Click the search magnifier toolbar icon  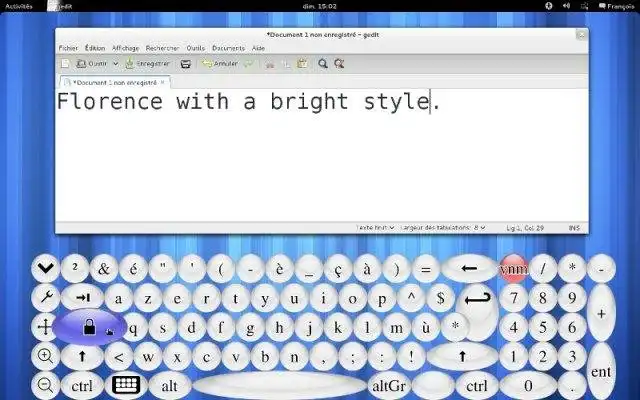pos(323,64)
